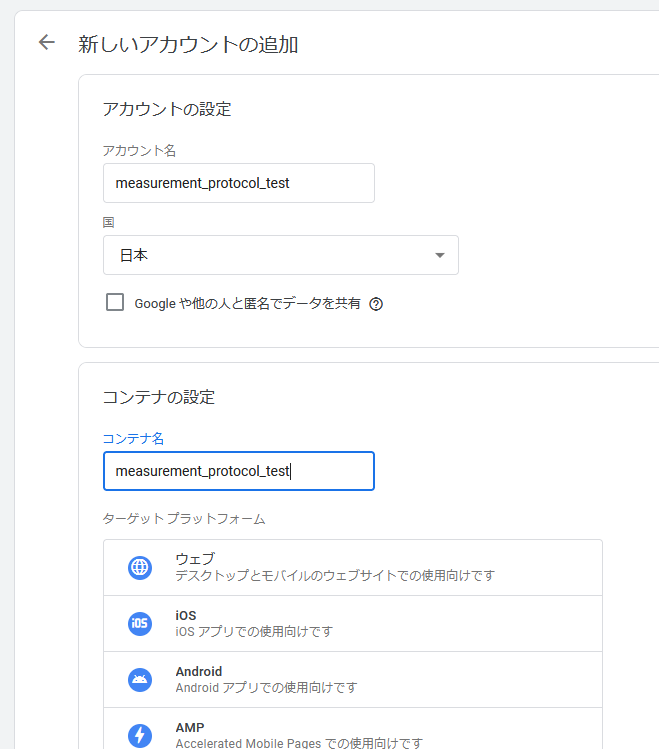Click the コンテナの設定 section heading
Screen dimensions: 659x749
(x=159, y=397)
